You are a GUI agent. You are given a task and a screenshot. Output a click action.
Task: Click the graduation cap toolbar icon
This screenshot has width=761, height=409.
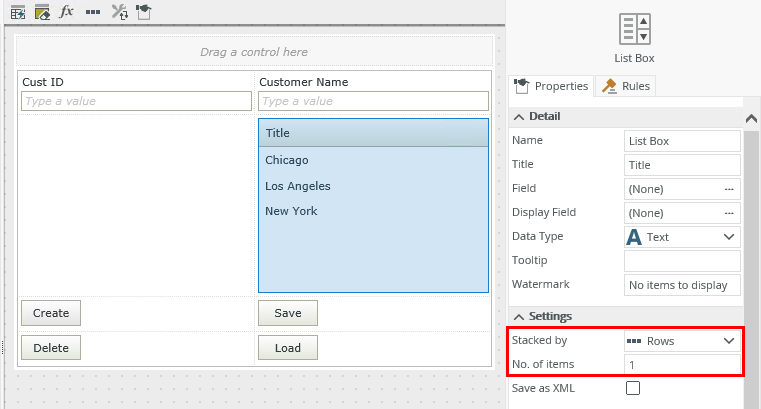[143, 12]
